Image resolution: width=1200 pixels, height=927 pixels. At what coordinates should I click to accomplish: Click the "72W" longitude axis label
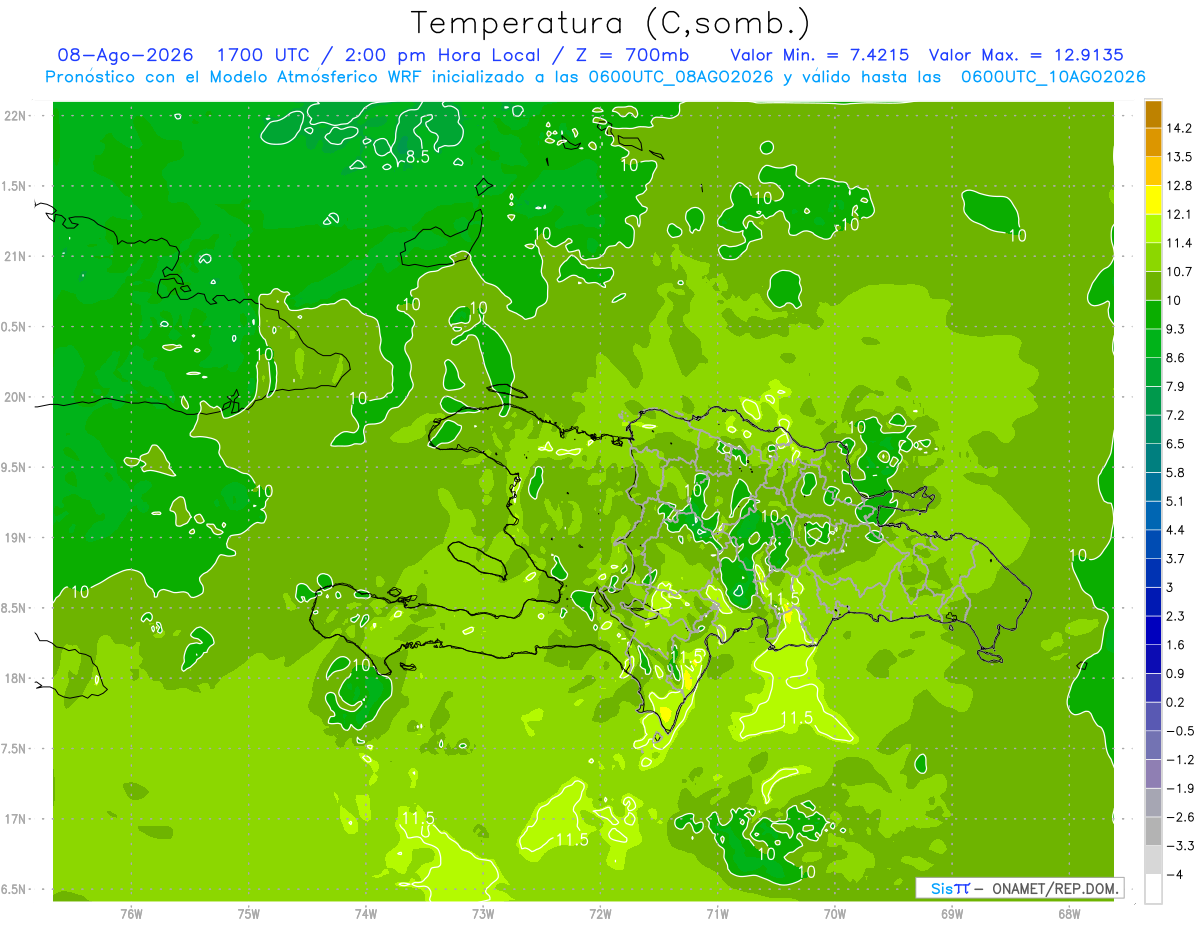click(600, 914)
